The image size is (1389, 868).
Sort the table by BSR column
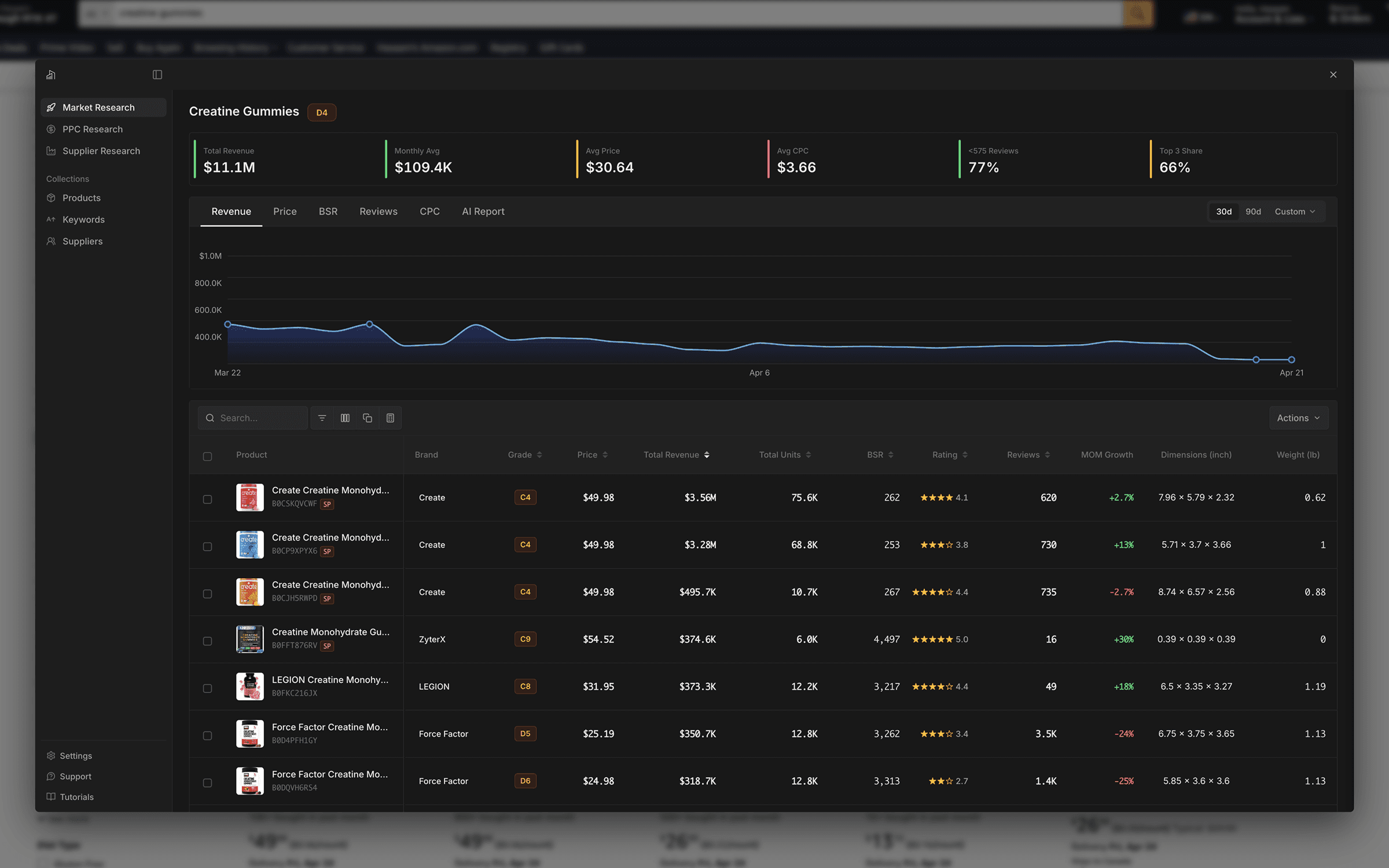click(880, 455)
